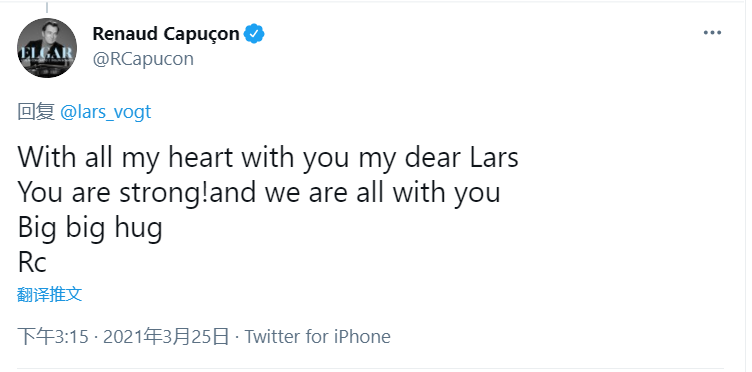Click the thread connector line above the avatar
Viewport: 752px width, 372px height.
point(47,7)
